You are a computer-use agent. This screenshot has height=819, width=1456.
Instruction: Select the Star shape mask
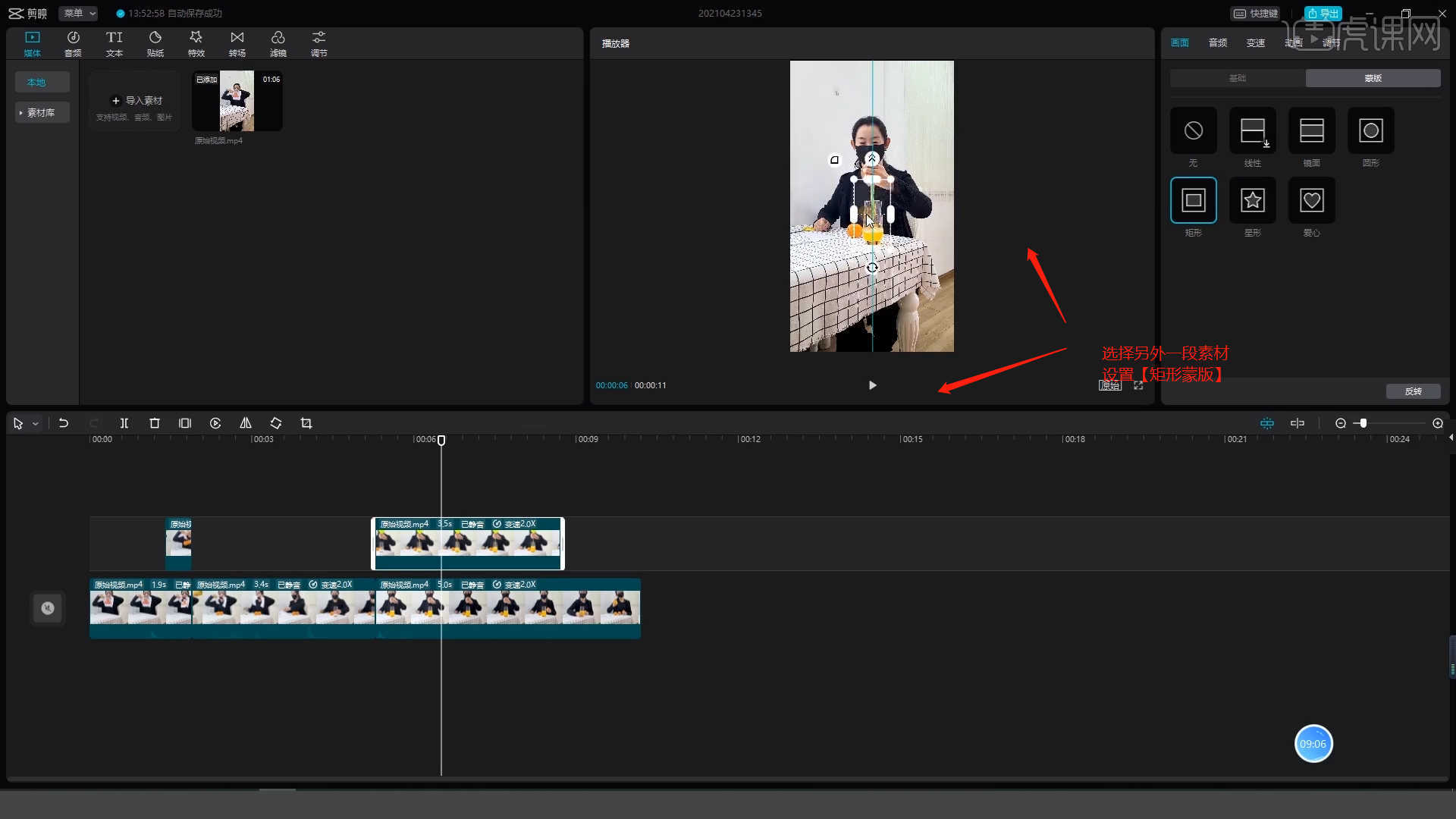(1252, 200)
